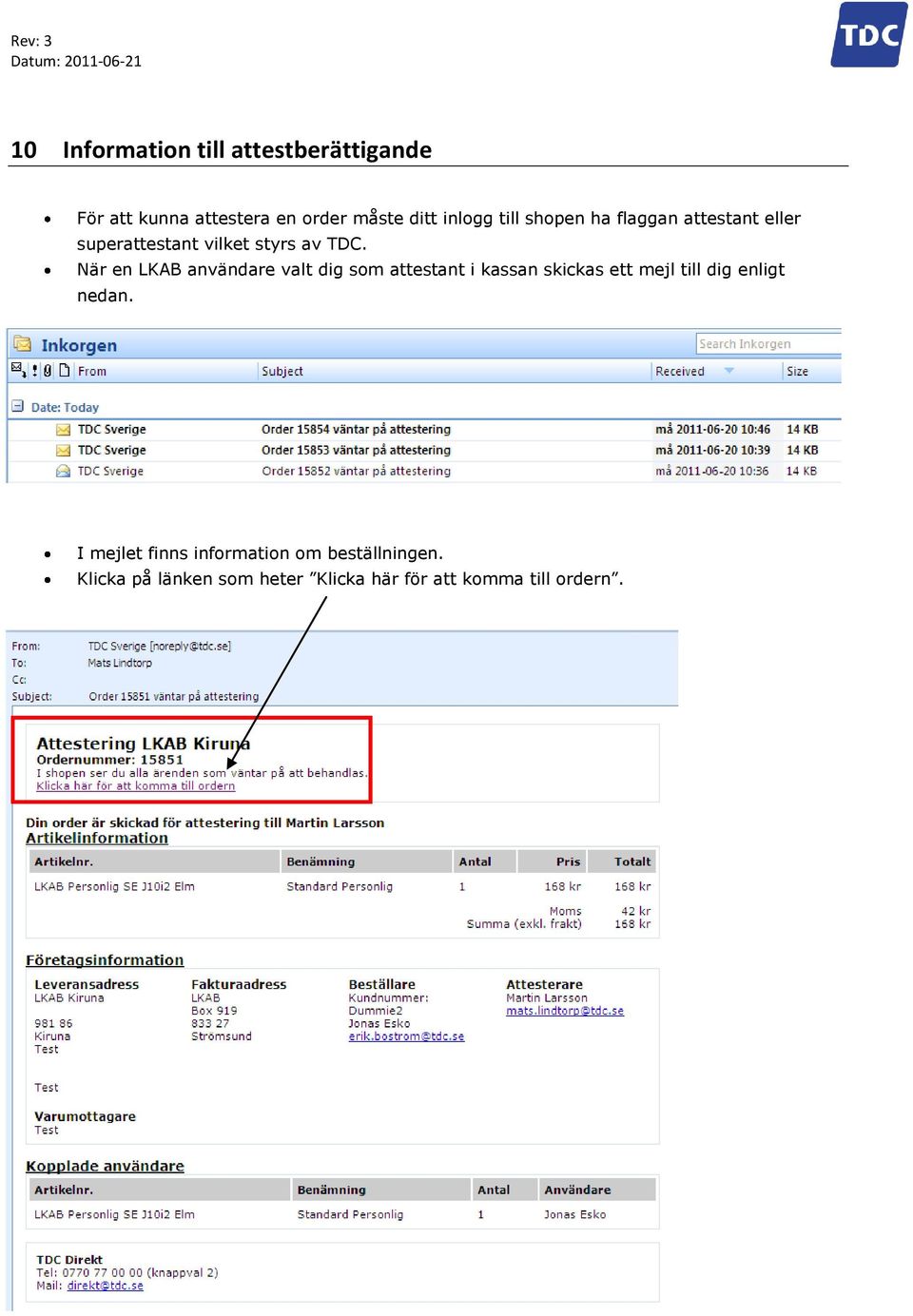Image resolution: width=913 pixels, height=1316 pixels.
Task: Open the email Order 15852 väntar på attestering
Action: click(x=357, y=472)
